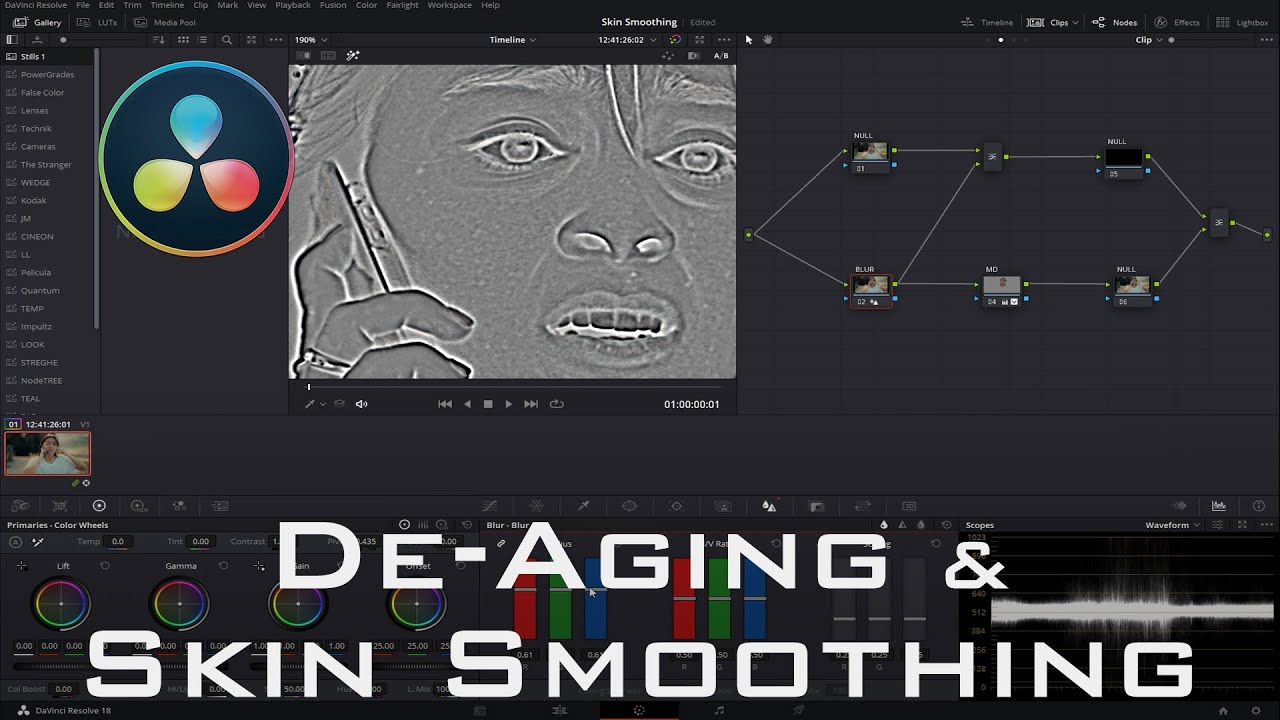Click the Gallery button
Screen dimensions: 1280x720
point(37,22)
